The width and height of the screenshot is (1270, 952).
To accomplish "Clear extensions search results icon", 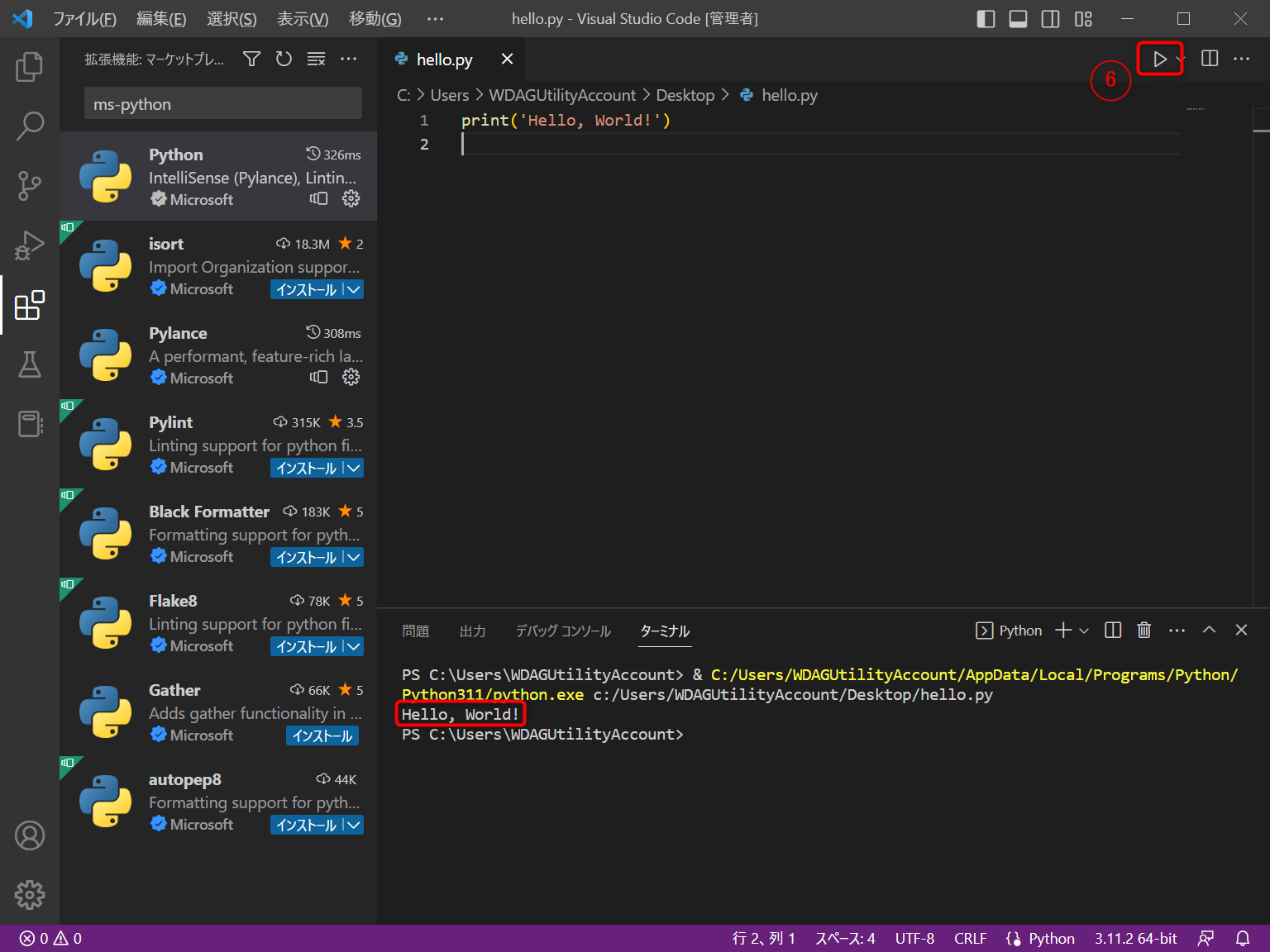I will pos(316,59).
